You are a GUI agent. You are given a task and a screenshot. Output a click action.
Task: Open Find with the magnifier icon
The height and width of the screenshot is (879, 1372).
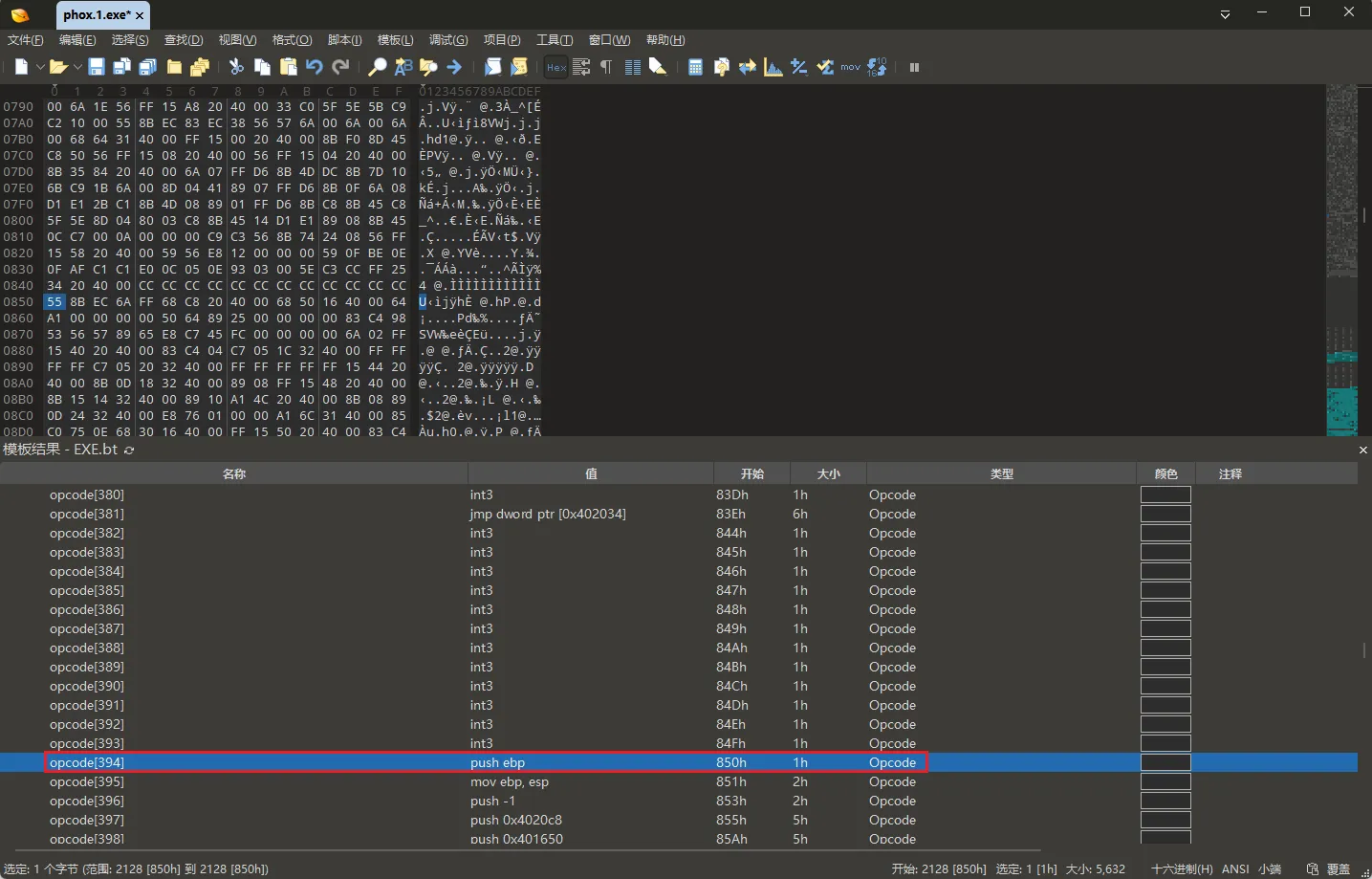click(378, 67)
